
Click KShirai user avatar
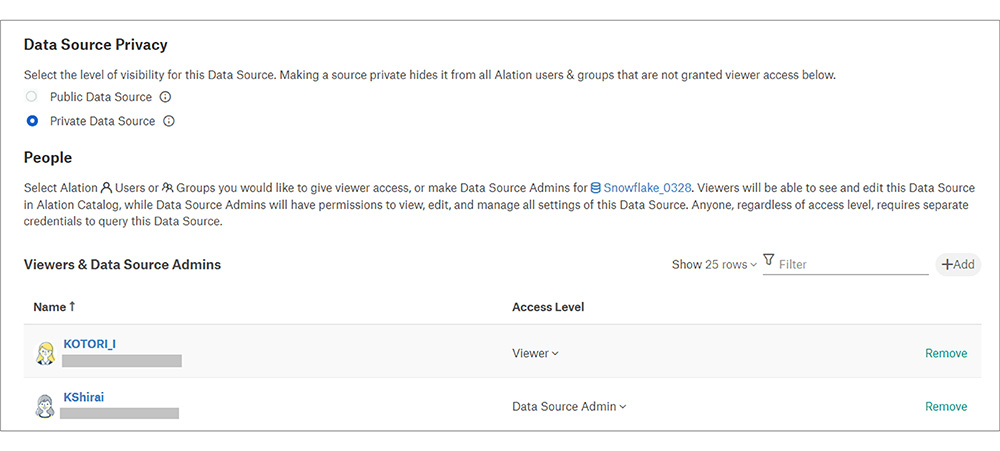point(45,405)
